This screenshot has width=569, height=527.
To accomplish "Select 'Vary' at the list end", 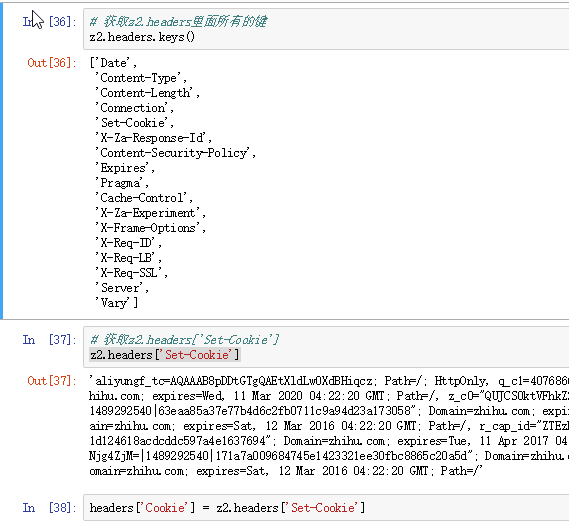I will (112, 303).
